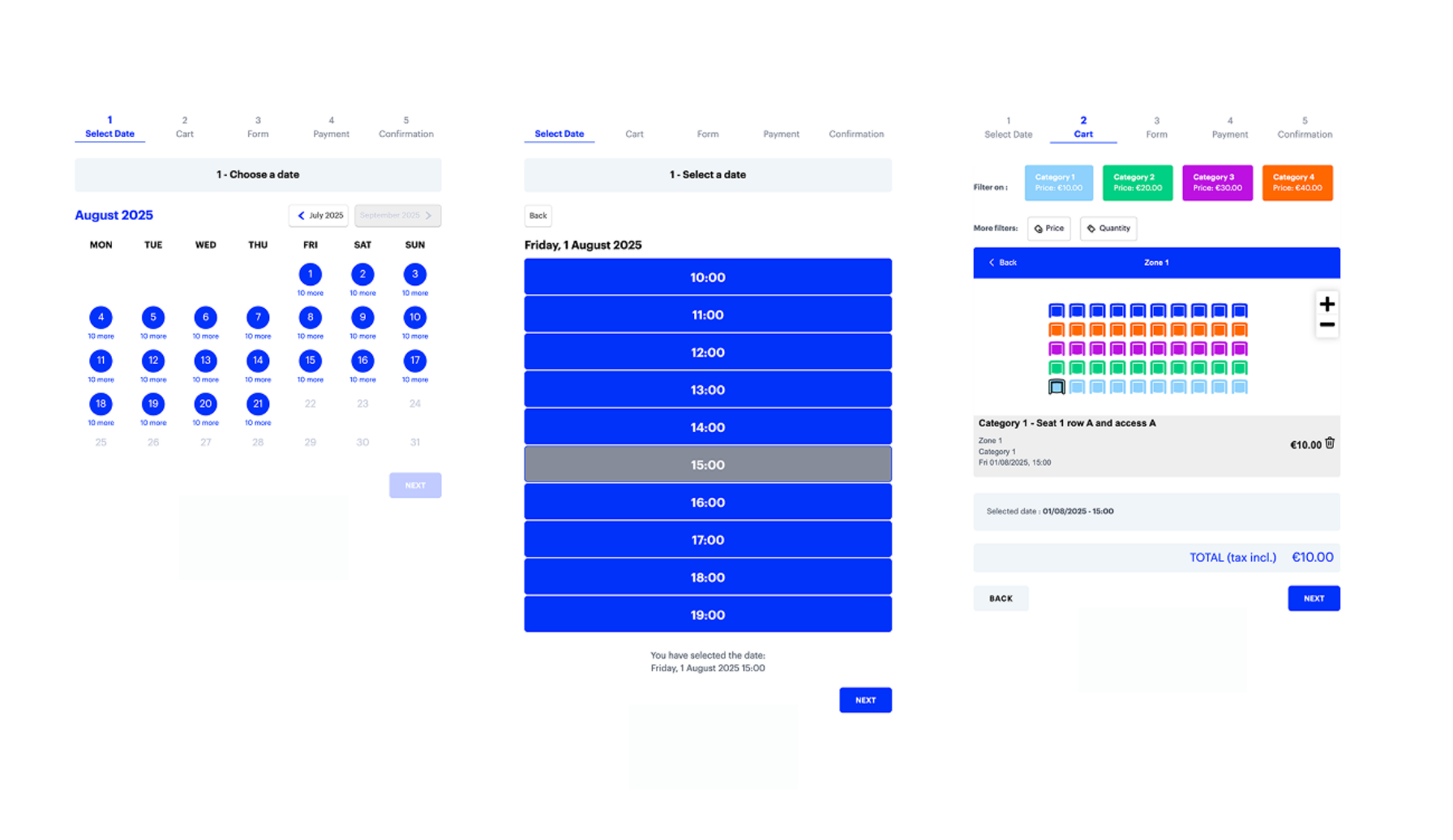Screen dimensions: 1453x840
Task: Click faded NEXT button under calendar
Action: [415, 486]
